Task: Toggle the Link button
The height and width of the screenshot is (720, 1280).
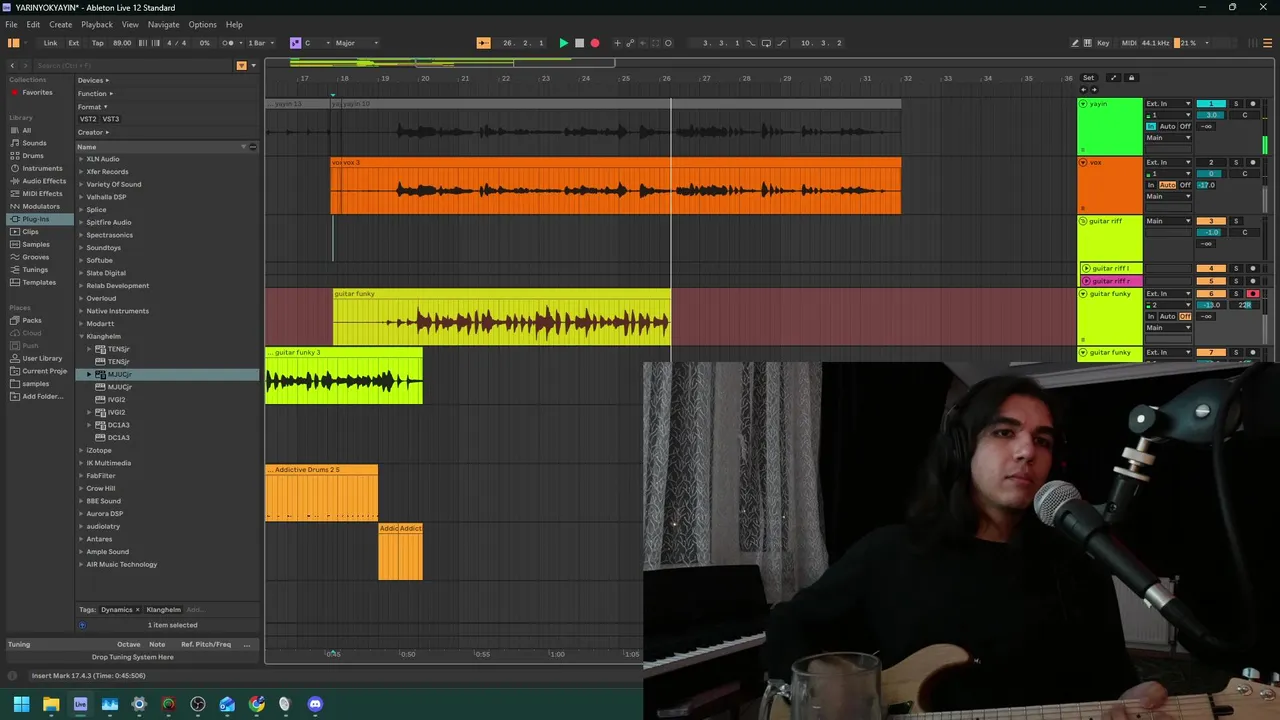Action: pos(50,43)
